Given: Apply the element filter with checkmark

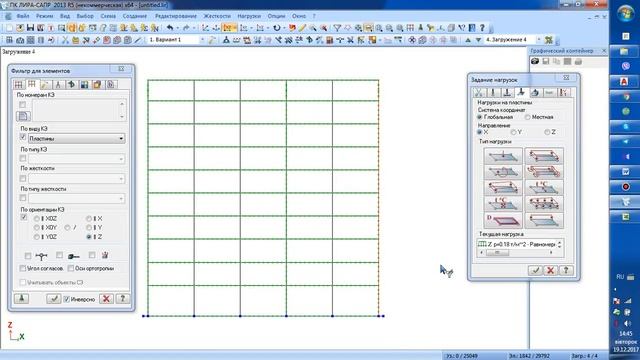Looking at the screenshot, I should (53, 298).
